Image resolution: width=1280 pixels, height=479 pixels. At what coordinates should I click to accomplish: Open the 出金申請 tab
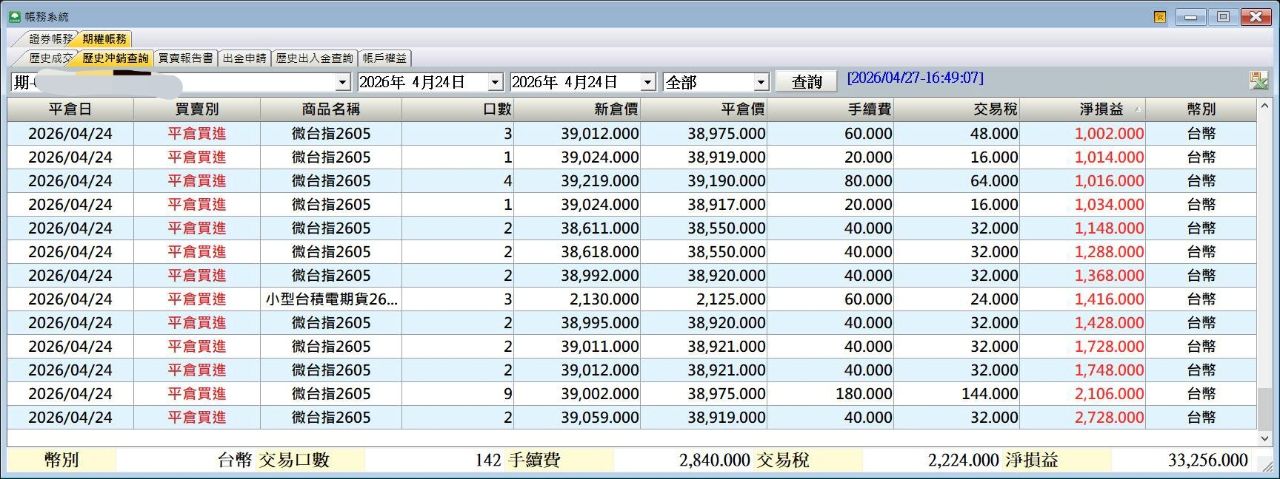[244, 58]
